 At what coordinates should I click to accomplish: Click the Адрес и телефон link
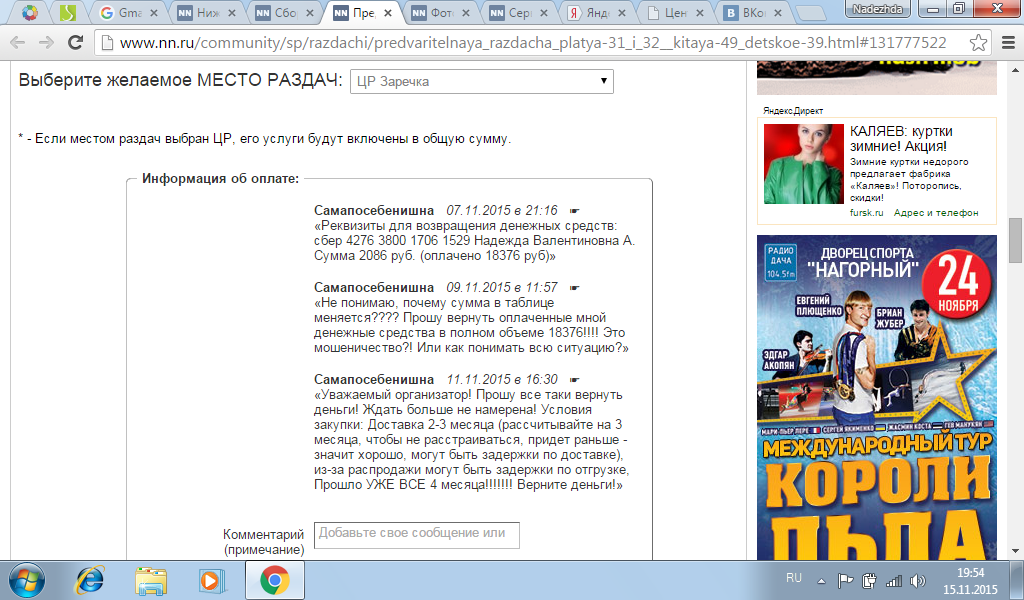936,213
